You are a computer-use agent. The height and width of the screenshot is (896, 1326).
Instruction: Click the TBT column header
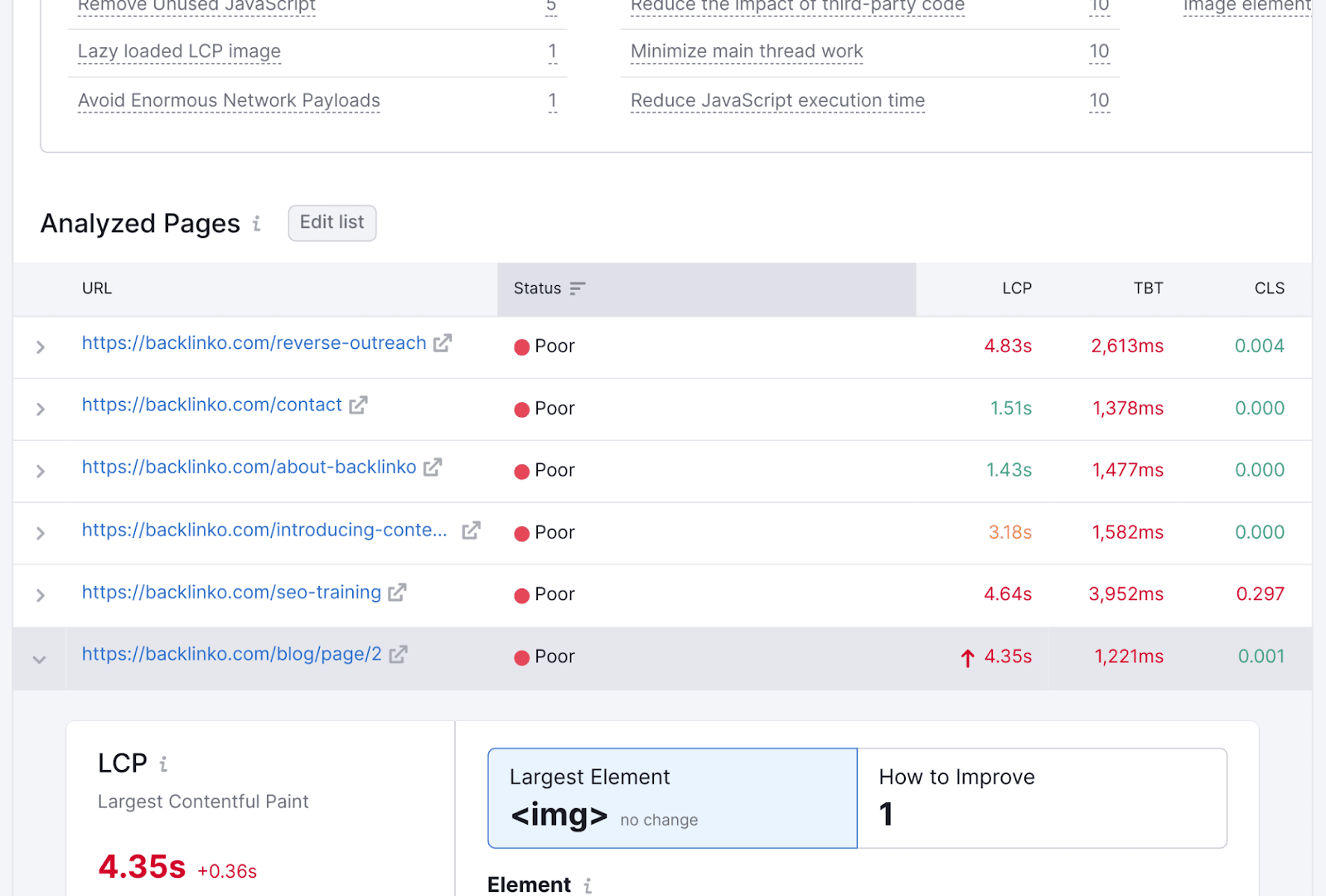coord(1148,288)
